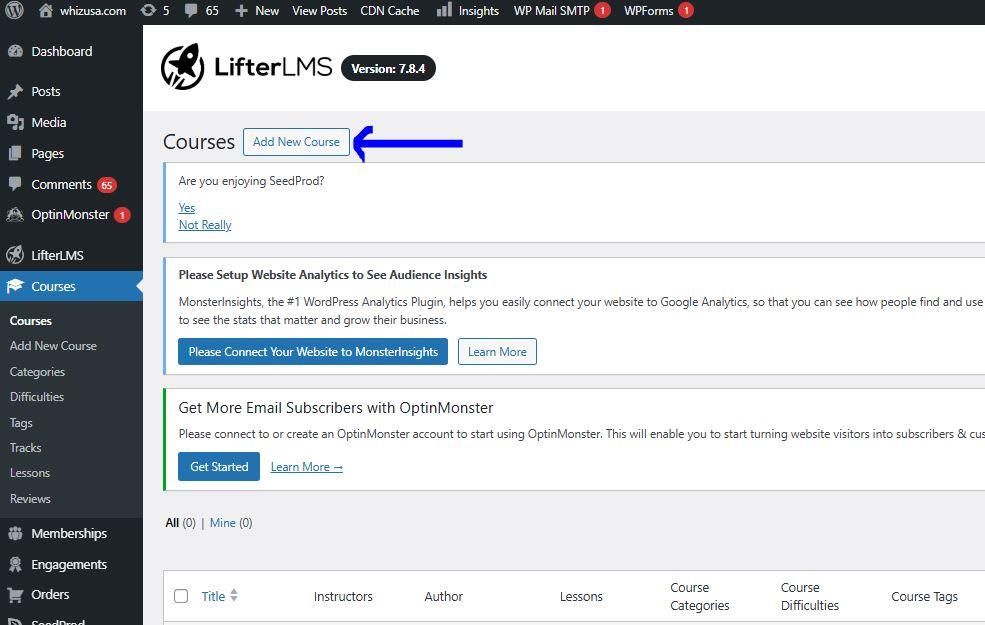Image resolution: width=985 pixels, height=625 pixels.
Task: Click the WordPress logo in admin bar
Action: (x=14, y=11)
